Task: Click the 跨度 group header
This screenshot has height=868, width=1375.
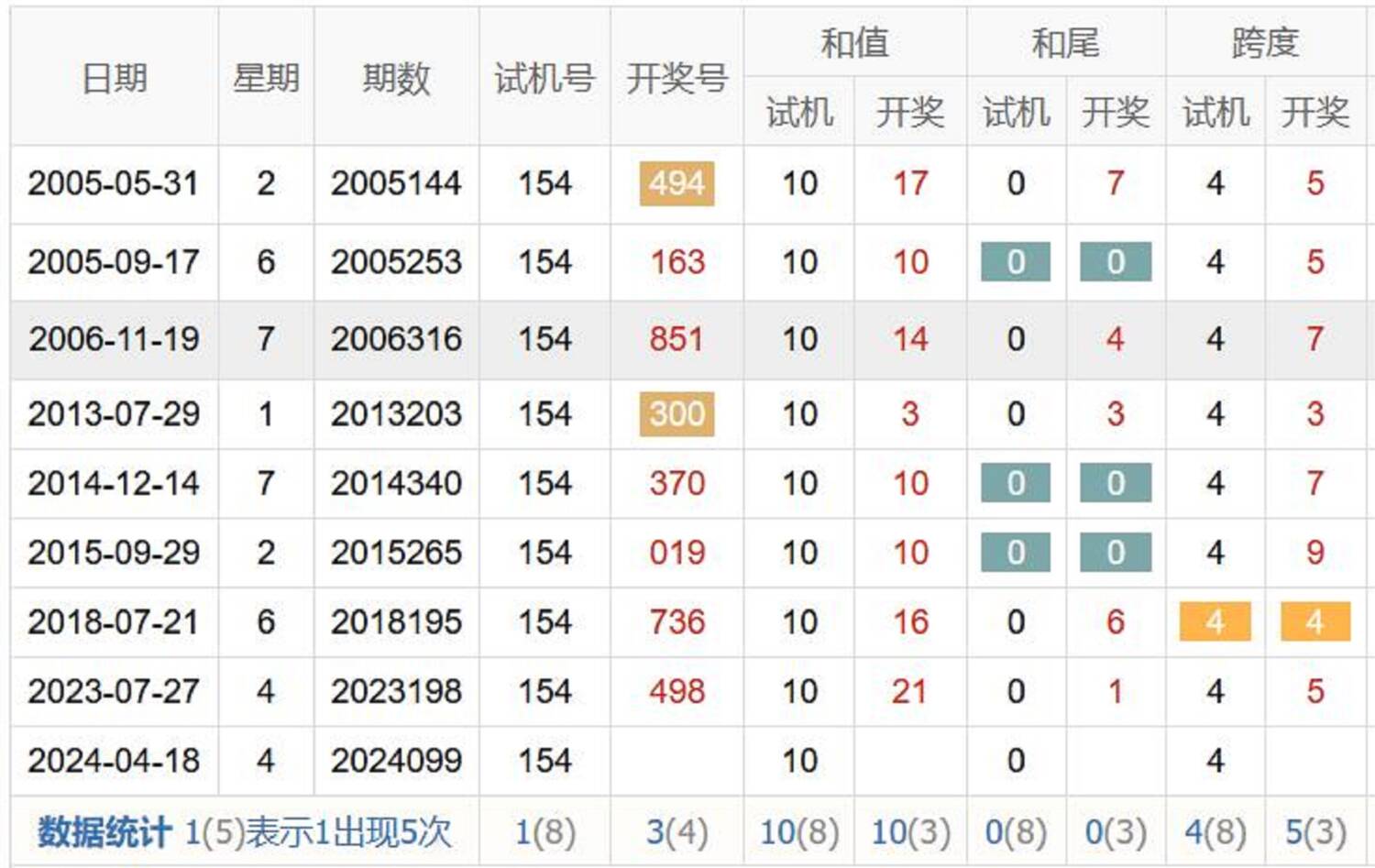Action: point(1265,42)
